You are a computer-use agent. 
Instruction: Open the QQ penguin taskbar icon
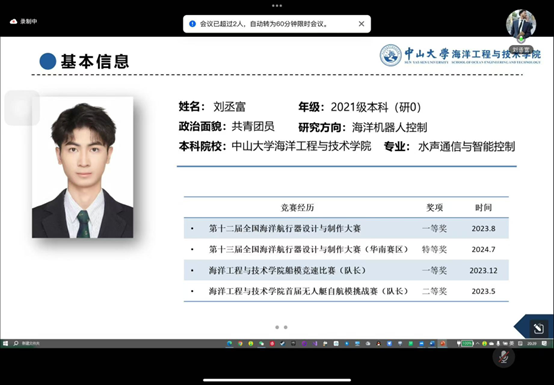[x=378, y=343]
